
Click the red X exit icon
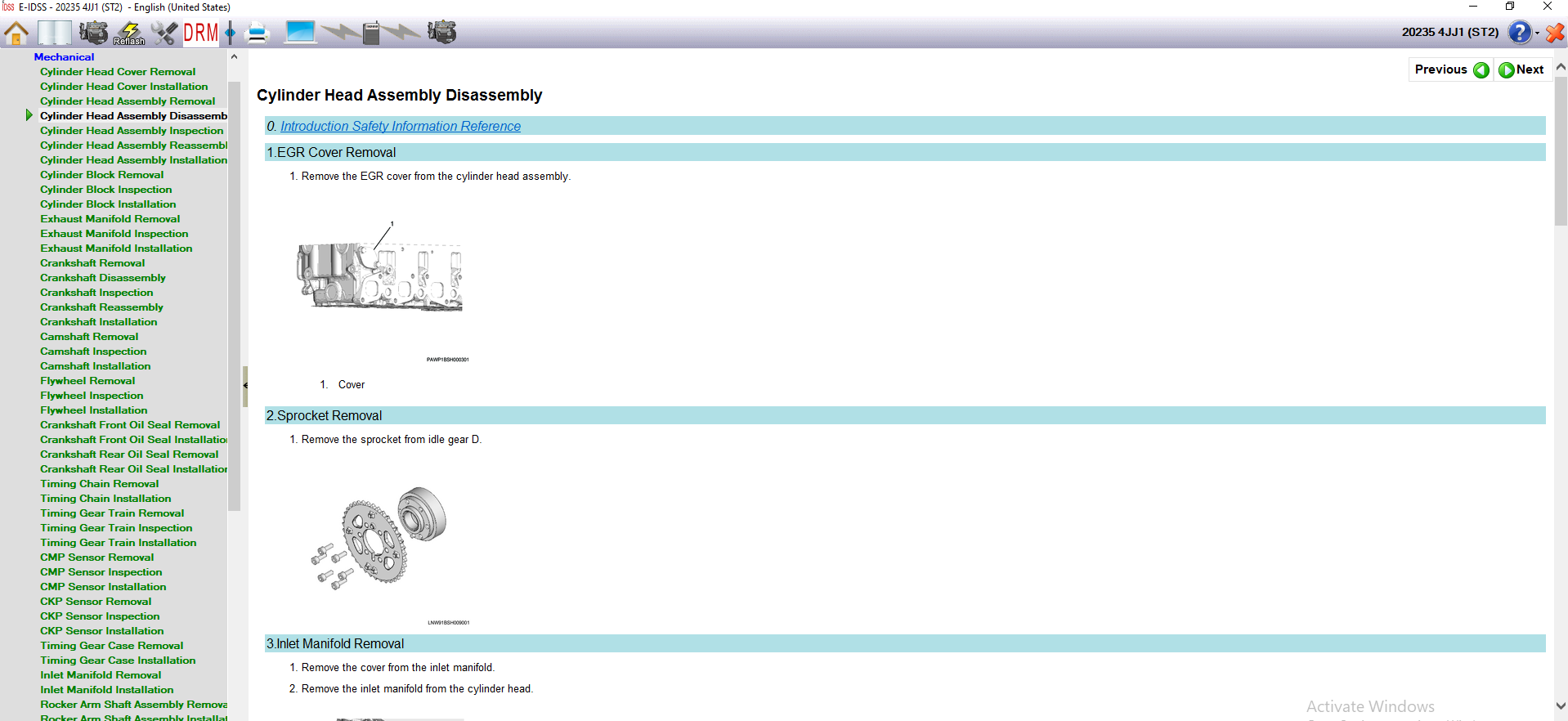click(x=1555, y=33)
